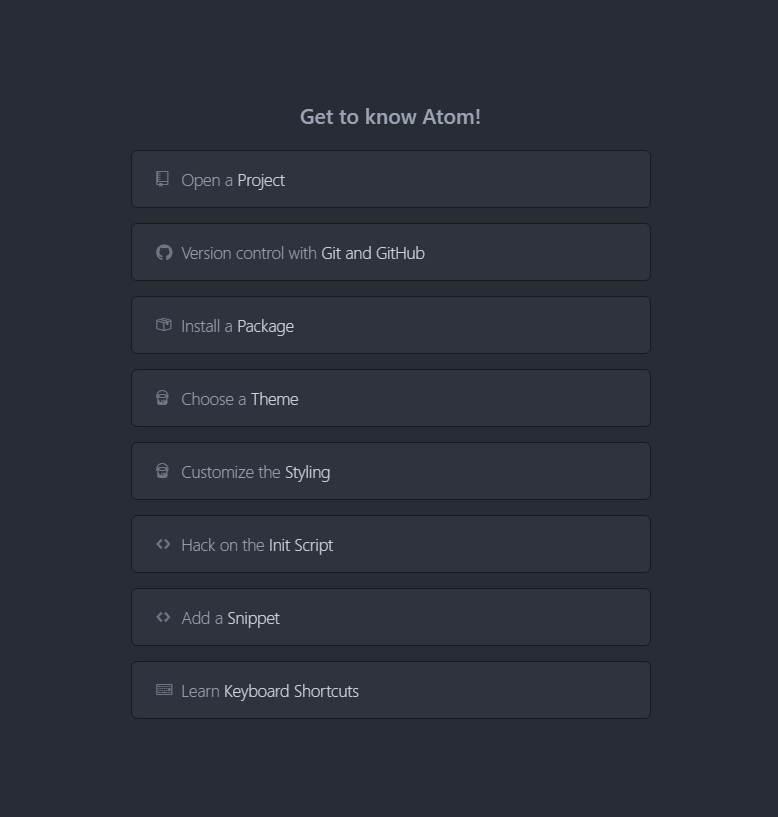Click the keyboard icon beside Keyboard Shortcuts
778x817 pixels.
coord(163,690)
